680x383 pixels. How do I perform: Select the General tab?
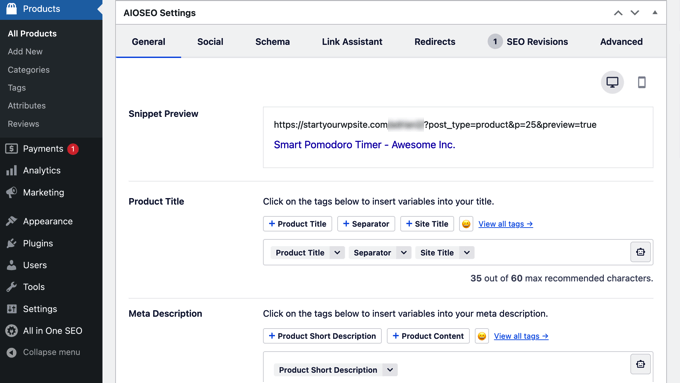148,42
